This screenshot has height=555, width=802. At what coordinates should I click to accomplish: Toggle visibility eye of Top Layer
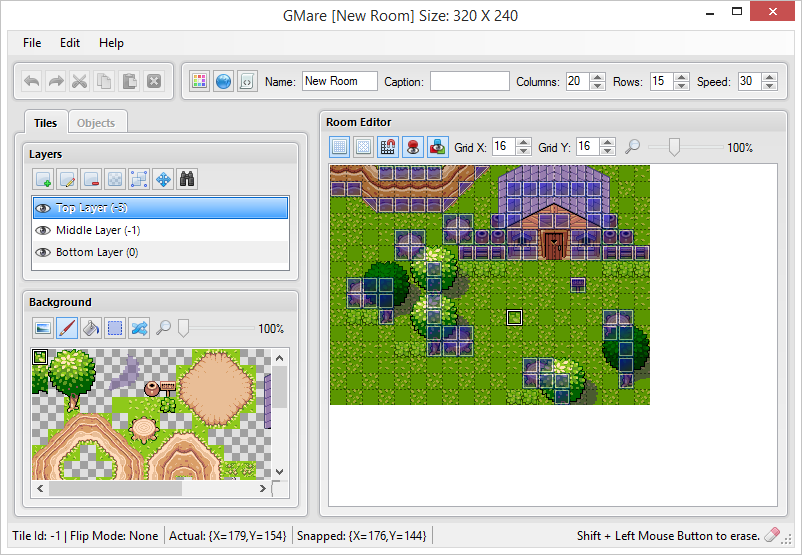coord(43,208)
